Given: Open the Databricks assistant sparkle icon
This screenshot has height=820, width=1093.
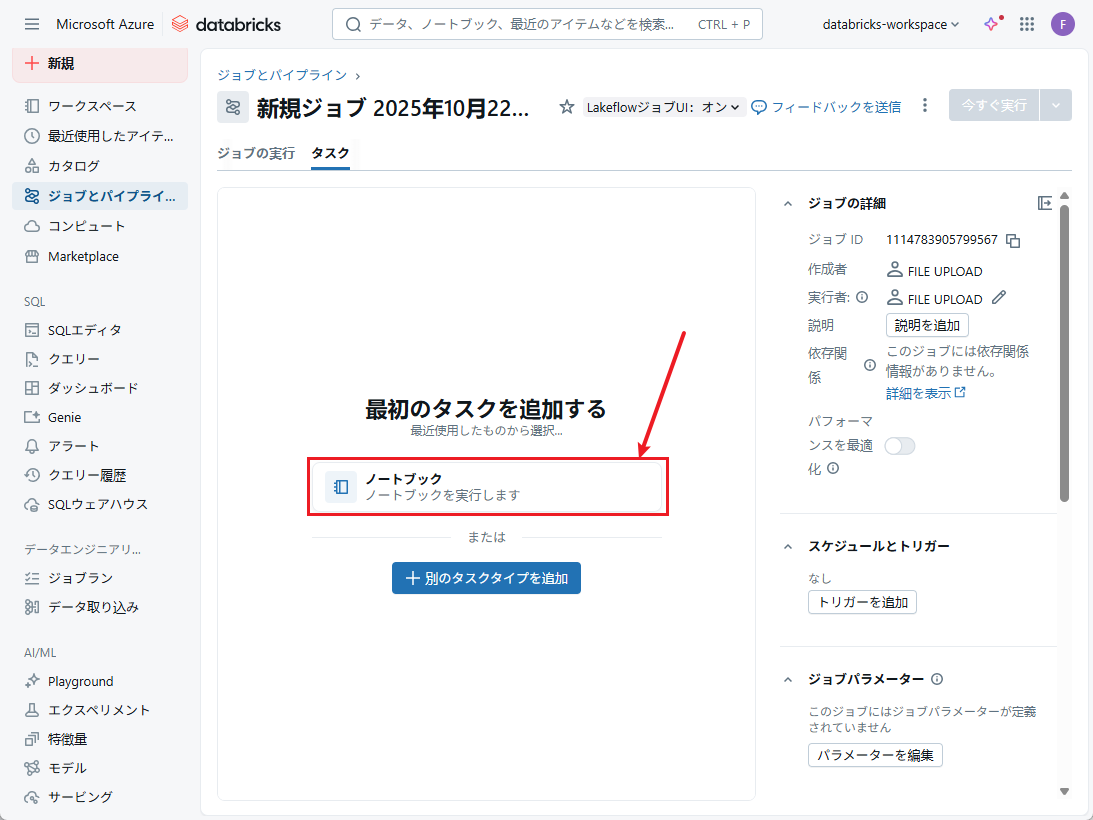Looking at the screenshot, I should pyautogui.click(x=991, y=24).
